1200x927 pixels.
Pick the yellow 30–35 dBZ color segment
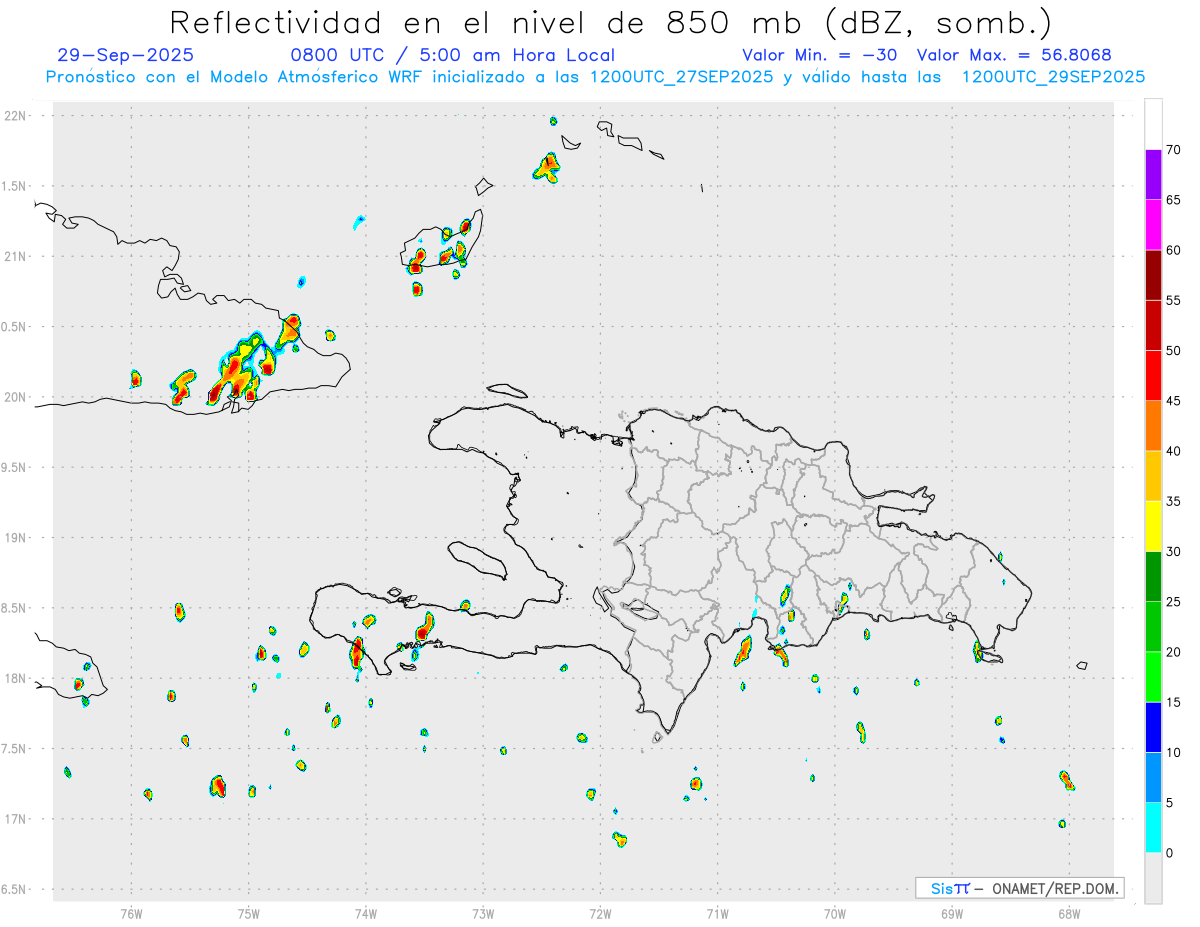pos(1153,526)
